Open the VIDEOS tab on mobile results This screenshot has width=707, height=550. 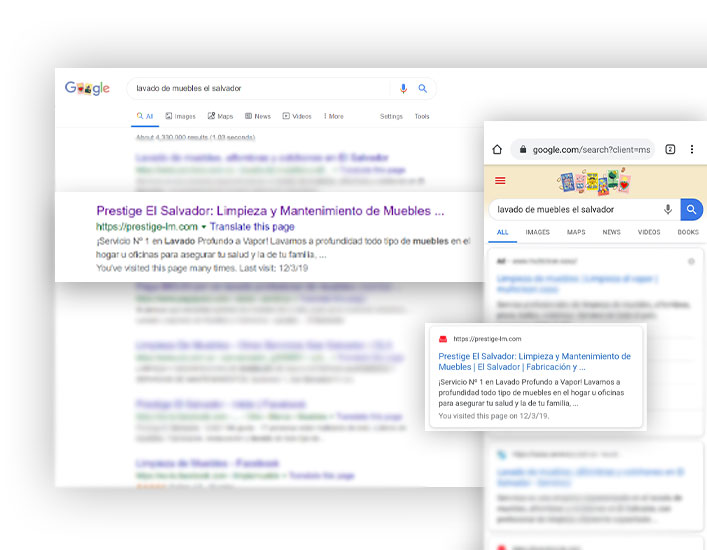649,232
